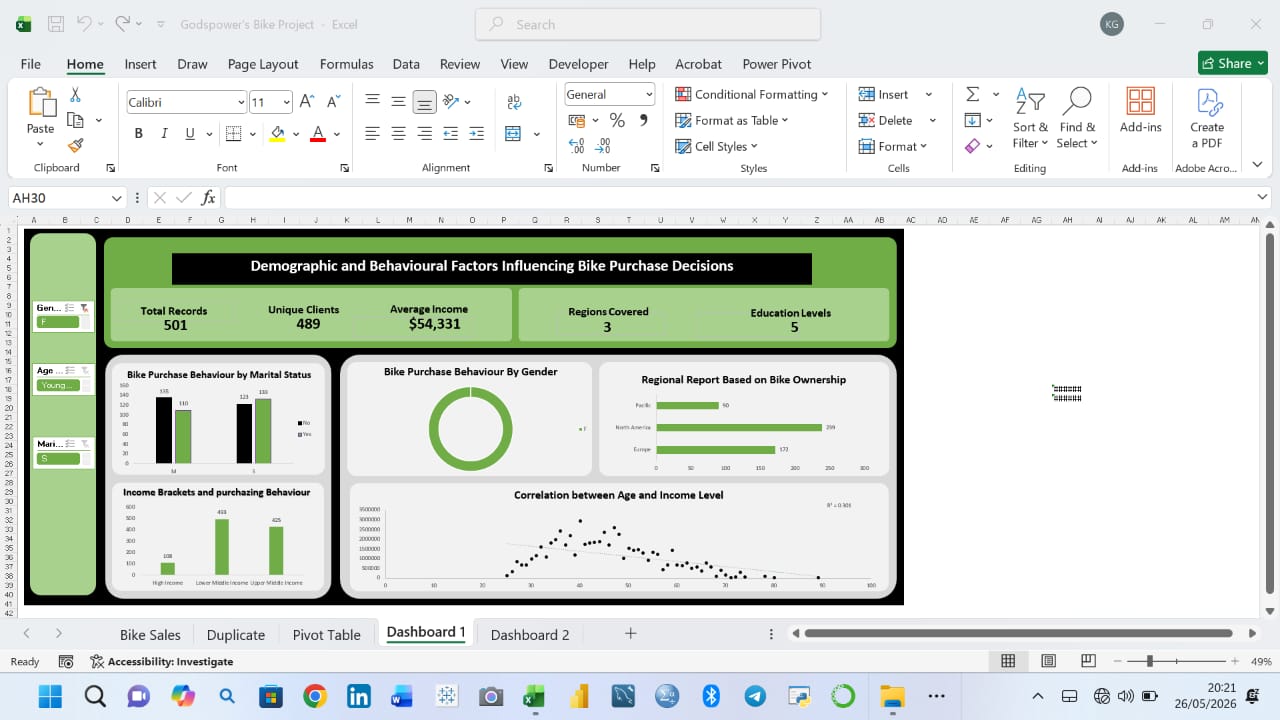Open Find & Select menu
Image resolution: width=1280 pixels, height=720 pixels.
click(1077, 118)
